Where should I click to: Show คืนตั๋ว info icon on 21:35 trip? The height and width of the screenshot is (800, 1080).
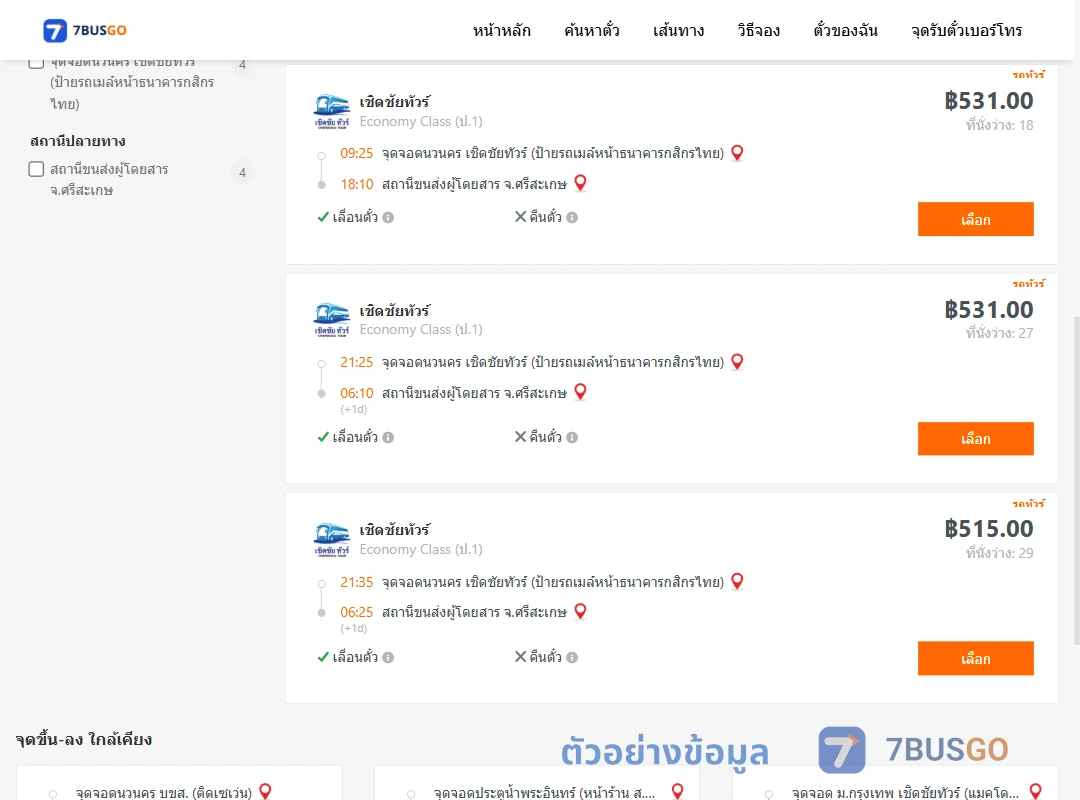[x=572, y=657]
